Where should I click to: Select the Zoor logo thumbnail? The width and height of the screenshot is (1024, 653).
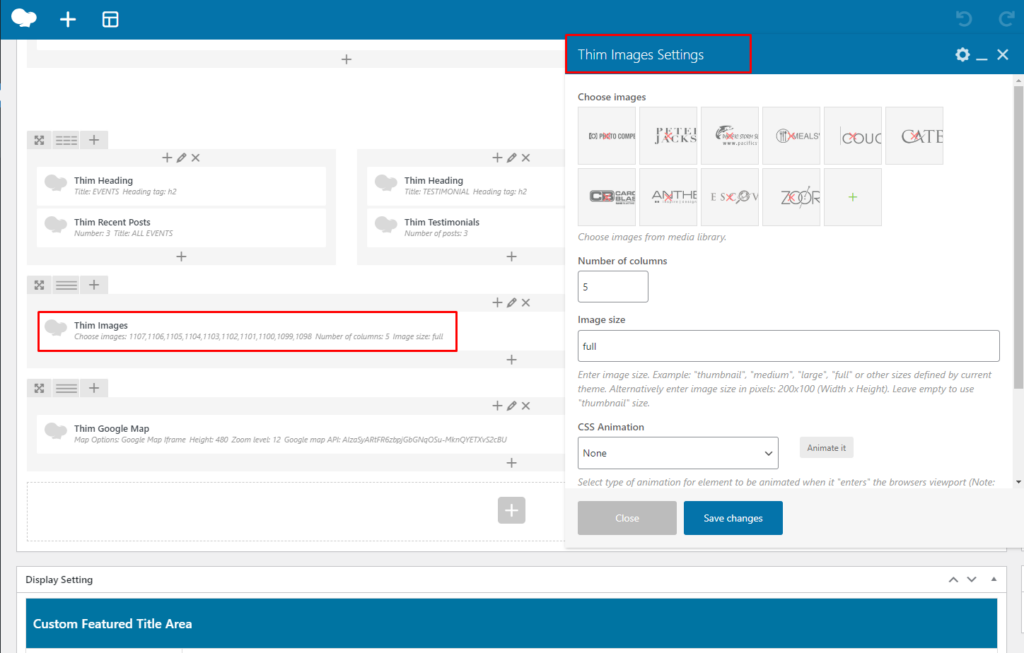point(791,197)
